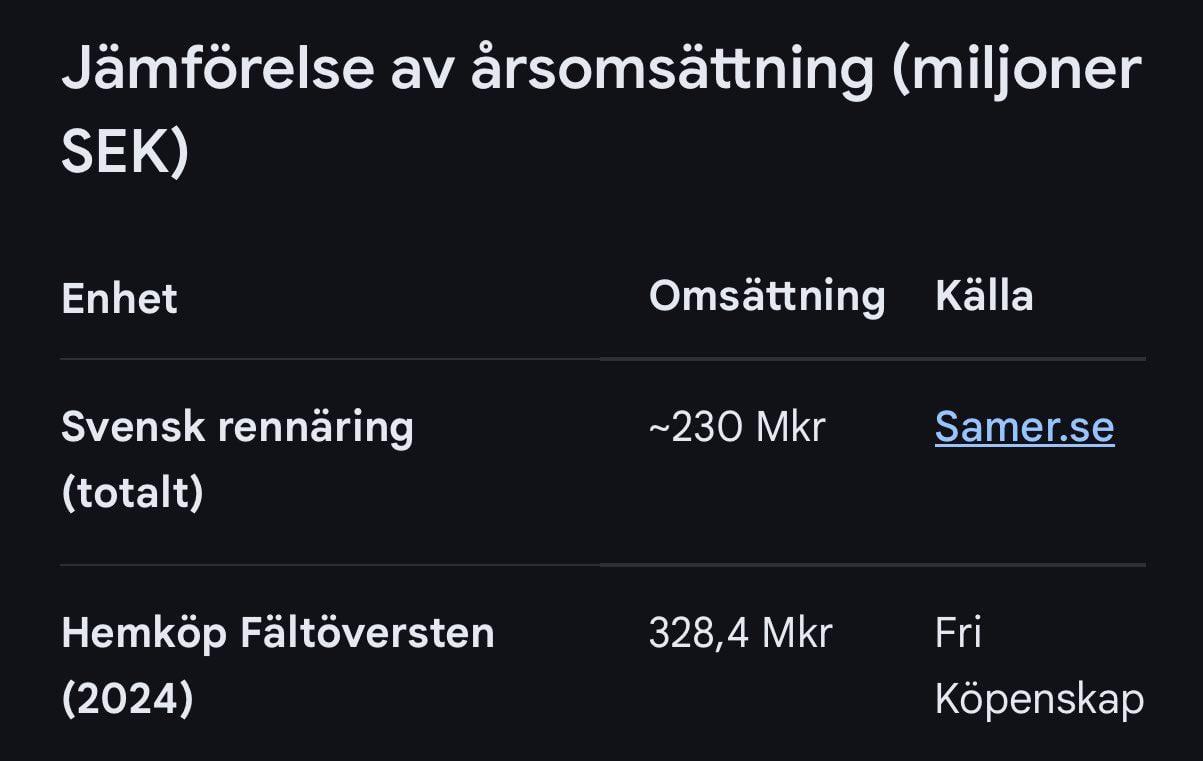
Task: Select the '328,4 Mkr' turnover value
Action: (x=740, y=633)
